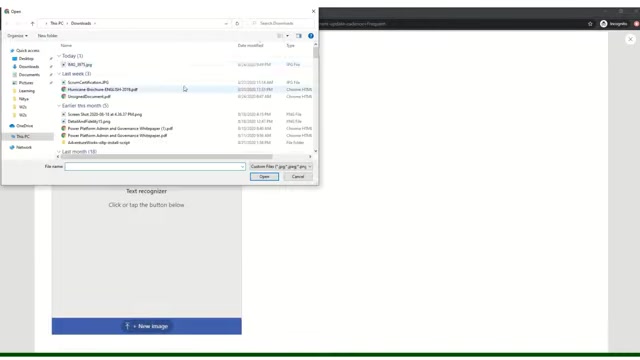
Task: Click the New image upload button
Action: tap(147, 326)
